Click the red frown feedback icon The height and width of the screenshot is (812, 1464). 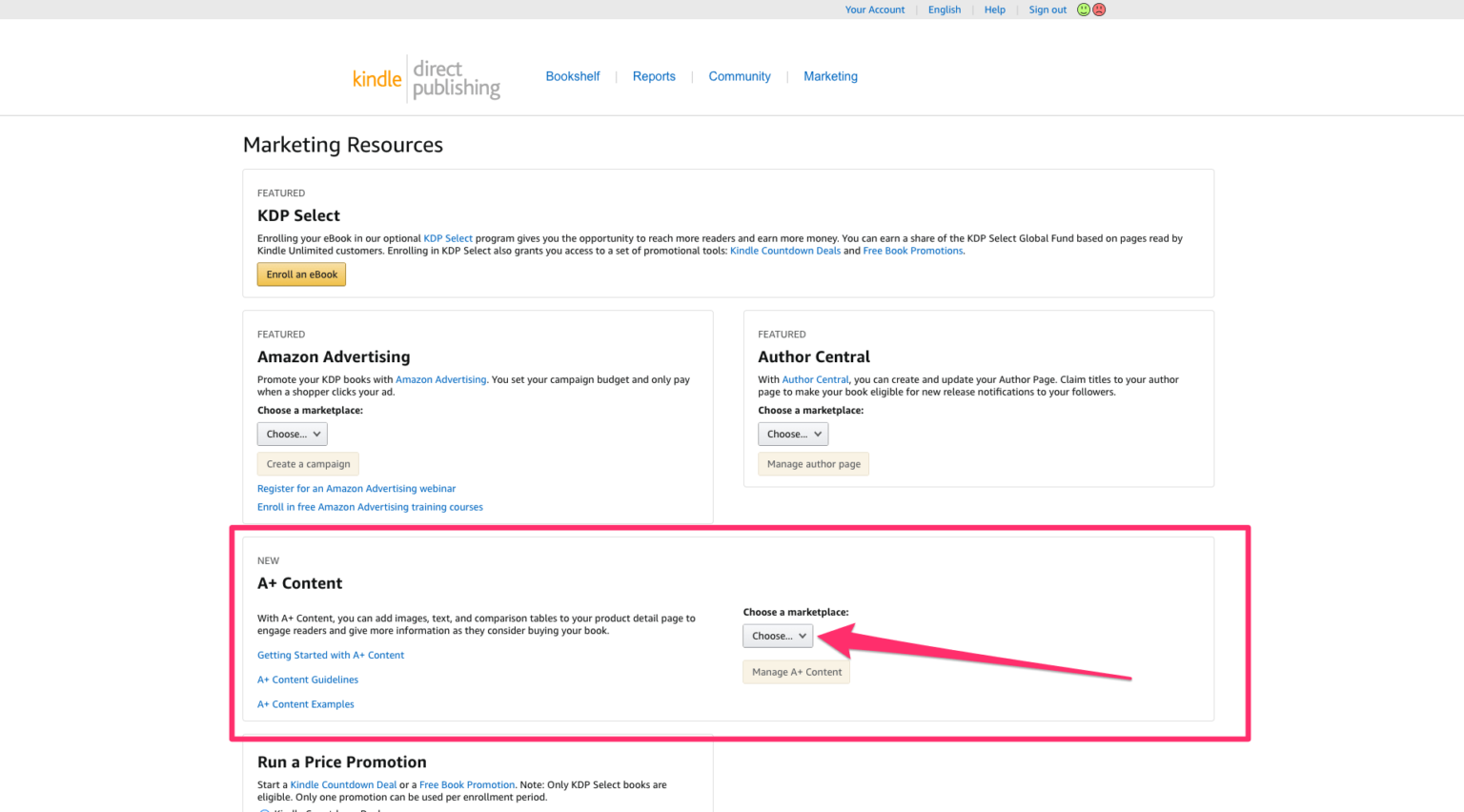pyautogui.click(x=1099, y=9)
